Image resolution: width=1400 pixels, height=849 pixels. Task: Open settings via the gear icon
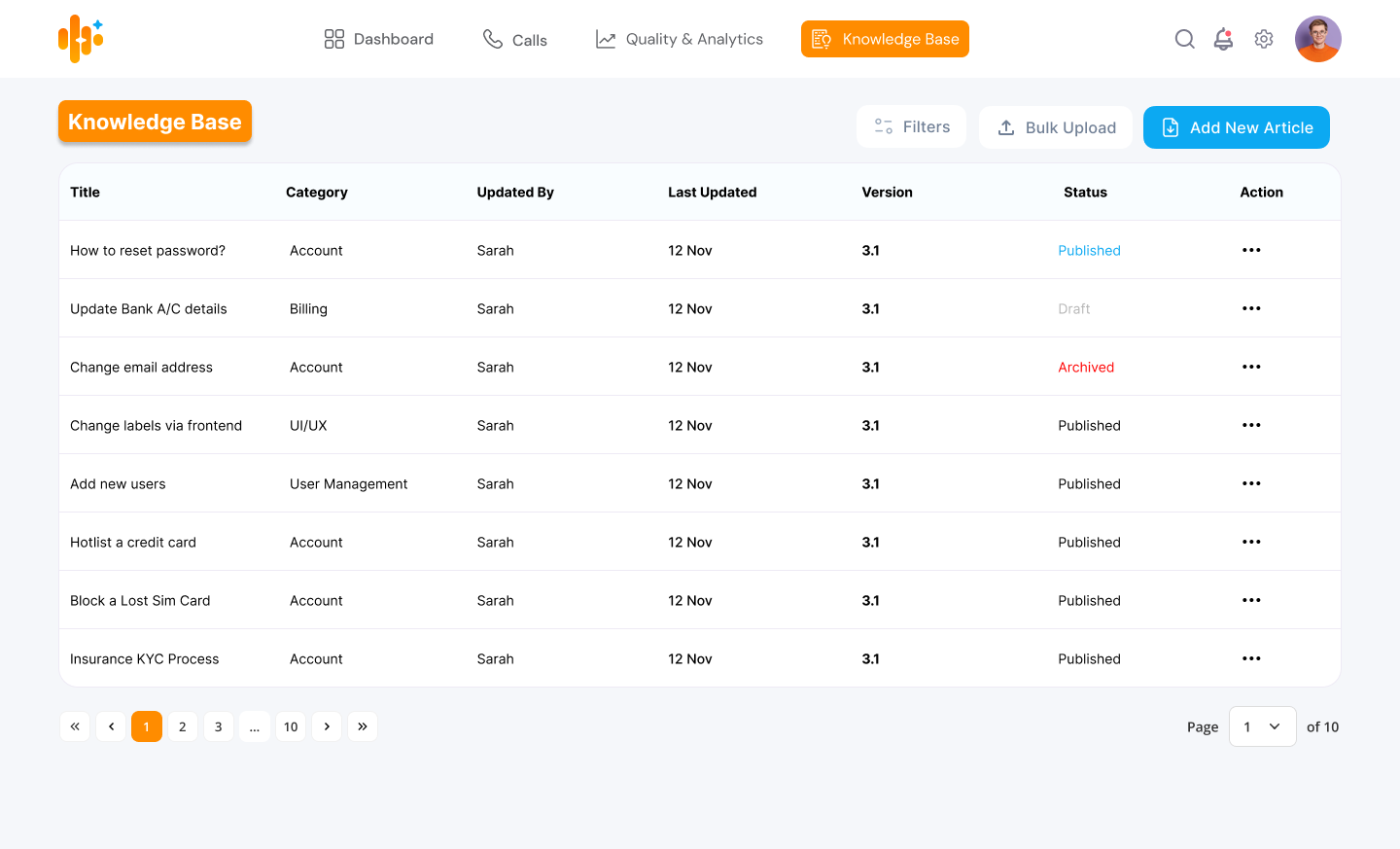[1264, 39]
